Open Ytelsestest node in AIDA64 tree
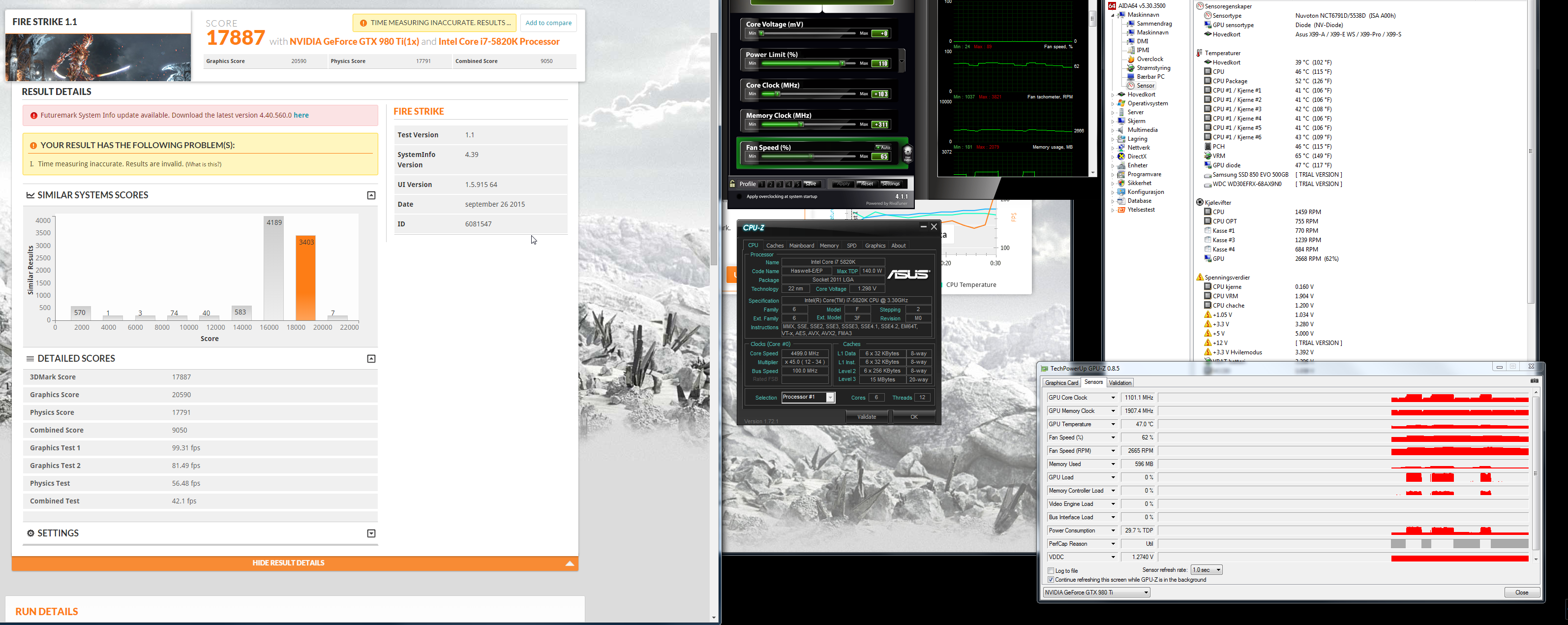 pyautogui.click(x=1136, y=210)
